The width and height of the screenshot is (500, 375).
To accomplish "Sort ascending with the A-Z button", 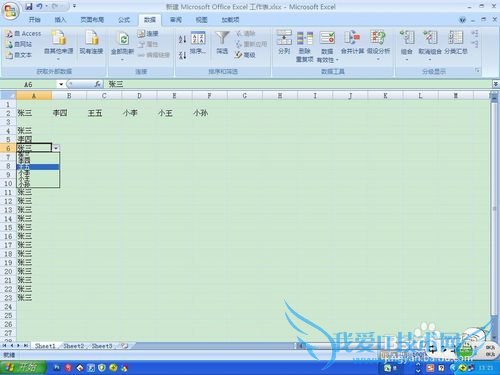I will [182, 39].
